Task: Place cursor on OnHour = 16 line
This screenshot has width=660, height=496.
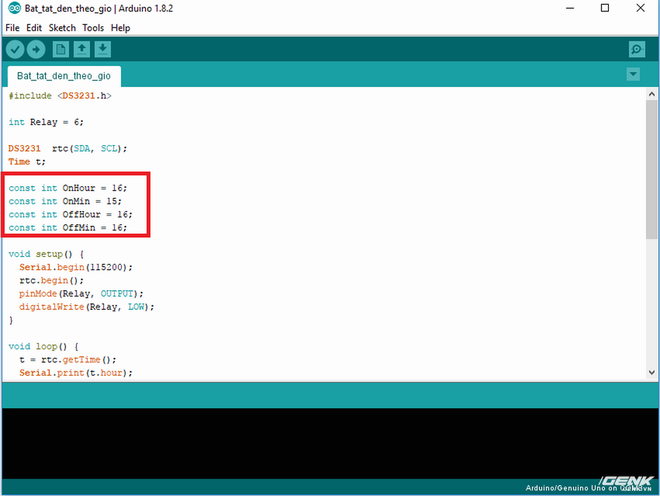Action: pyautogui.click(x=67, y=188)
